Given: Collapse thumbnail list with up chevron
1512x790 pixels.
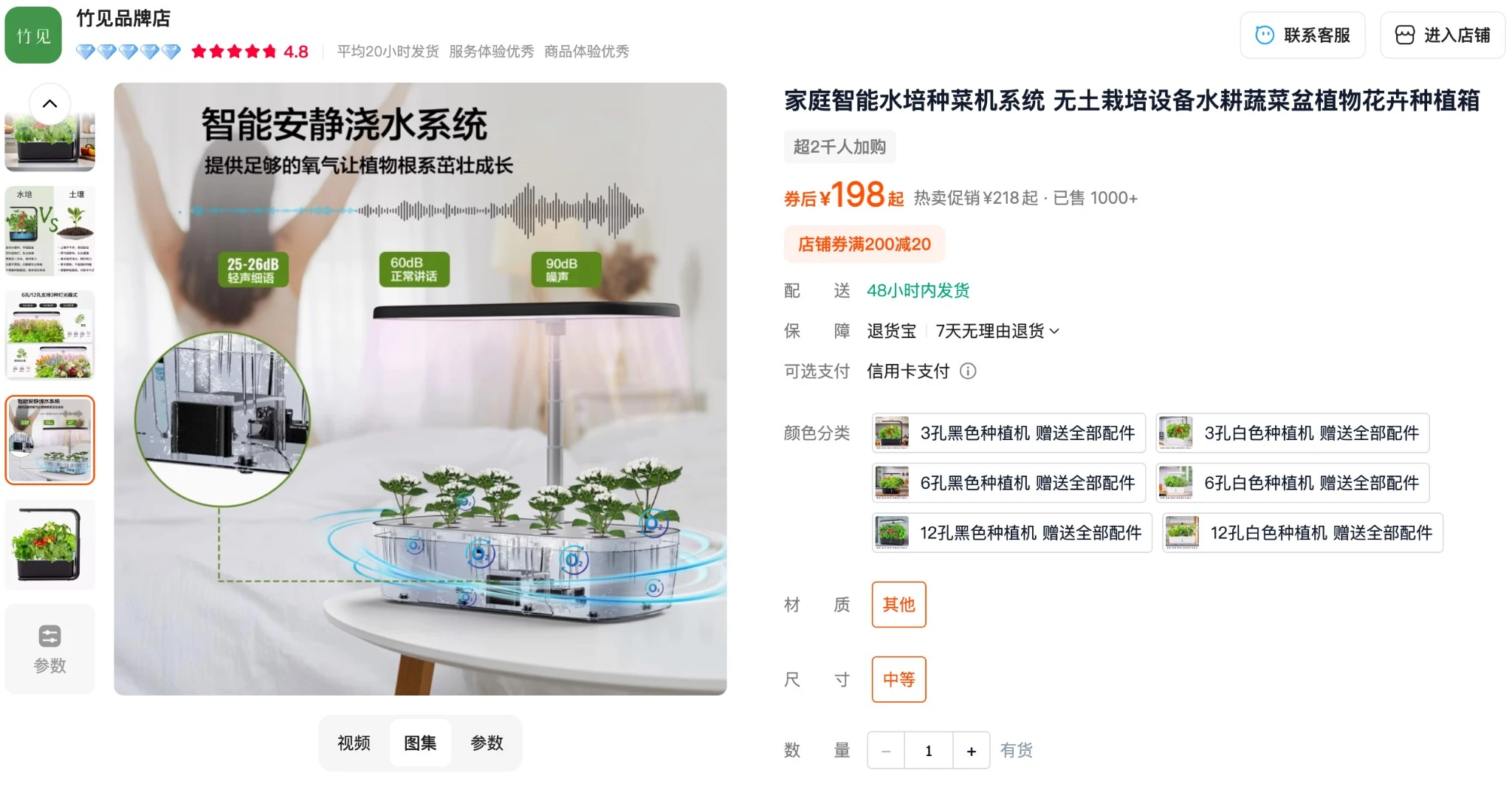Looking at the screenshot, I should (x=49, y=103).
